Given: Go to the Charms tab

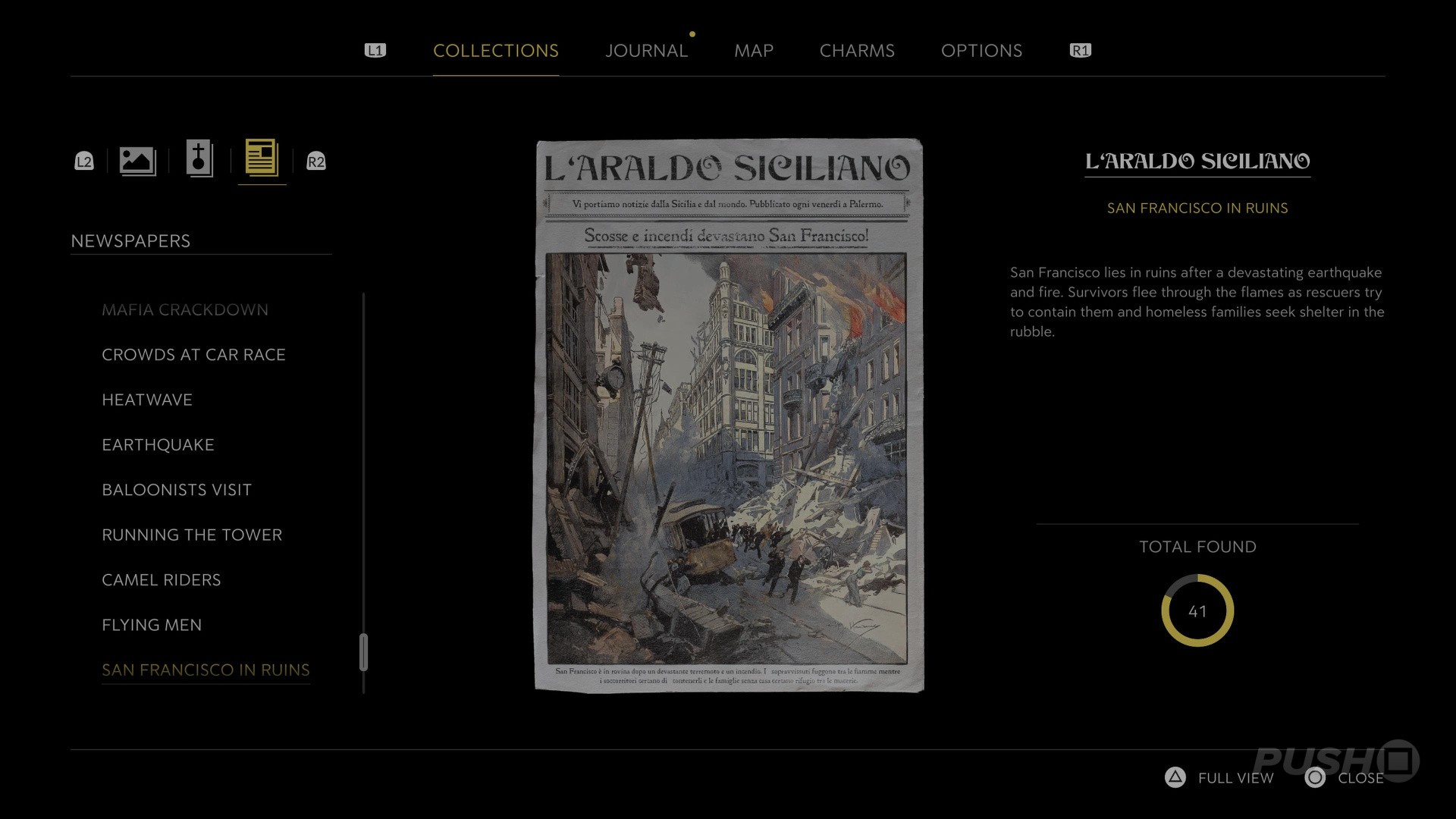Looking at the screenshot, I should [857, 51].
